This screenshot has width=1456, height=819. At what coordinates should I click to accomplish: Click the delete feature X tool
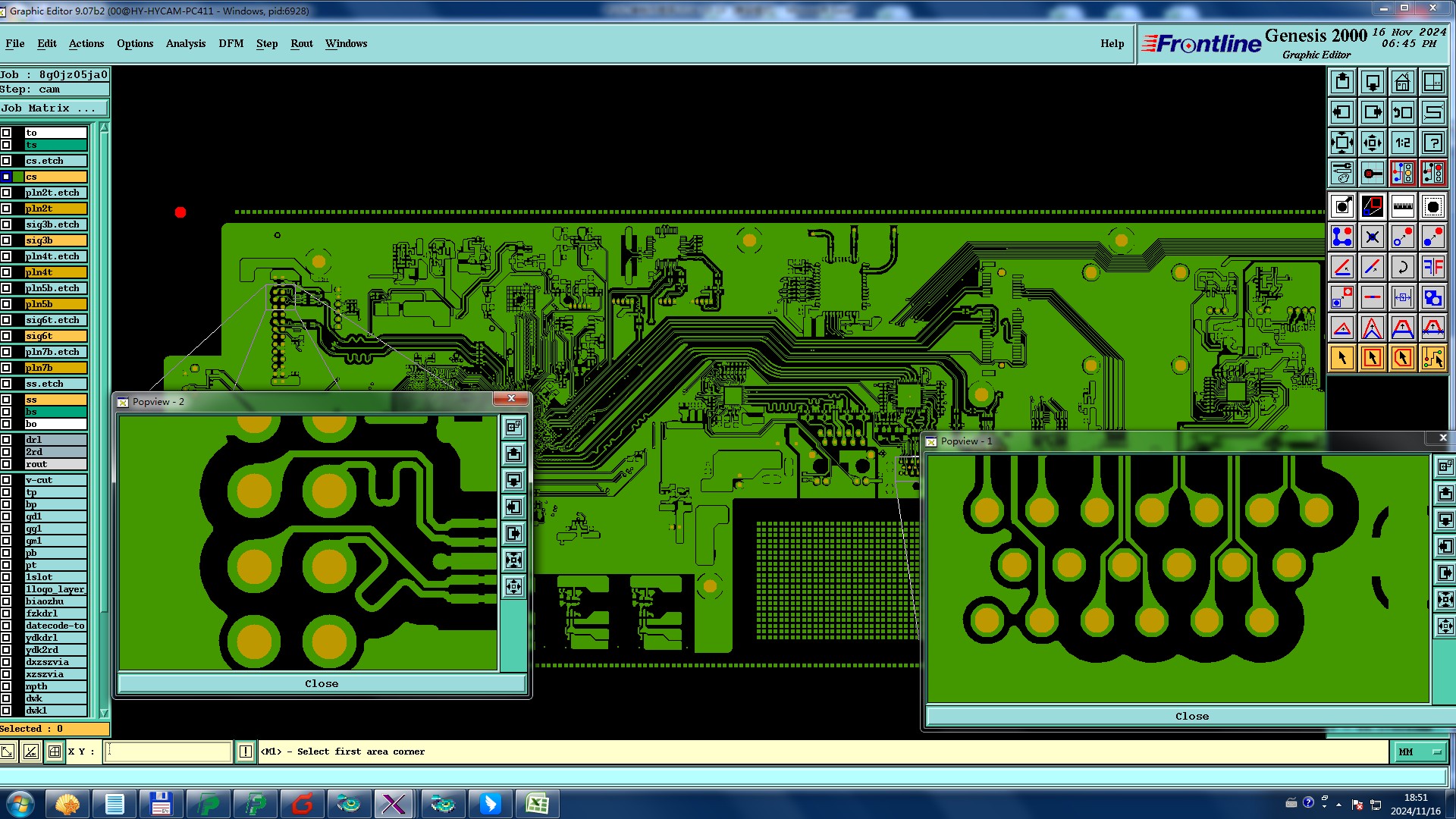[1372, 237]
